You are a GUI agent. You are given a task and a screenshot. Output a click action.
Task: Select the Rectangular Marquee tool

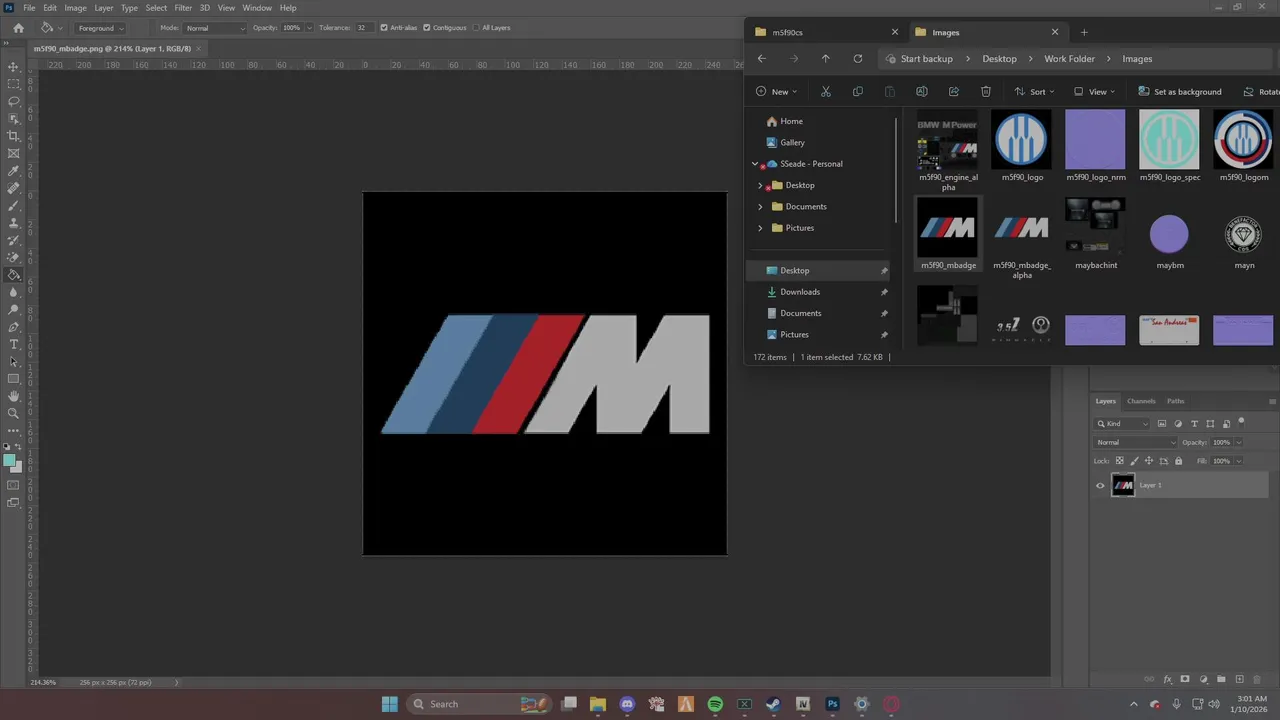point(13,84)
